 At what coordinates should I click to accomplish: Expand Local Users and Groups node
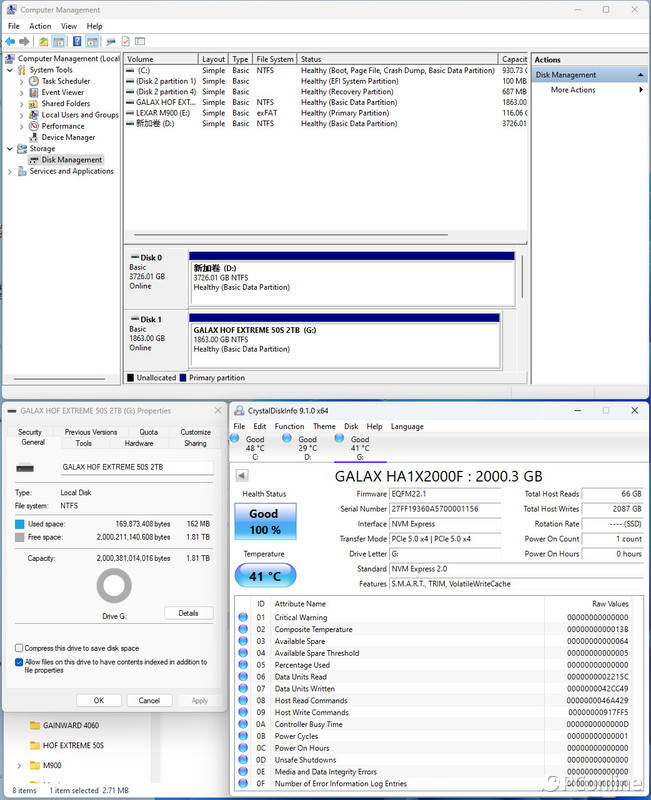coord(21,115)
